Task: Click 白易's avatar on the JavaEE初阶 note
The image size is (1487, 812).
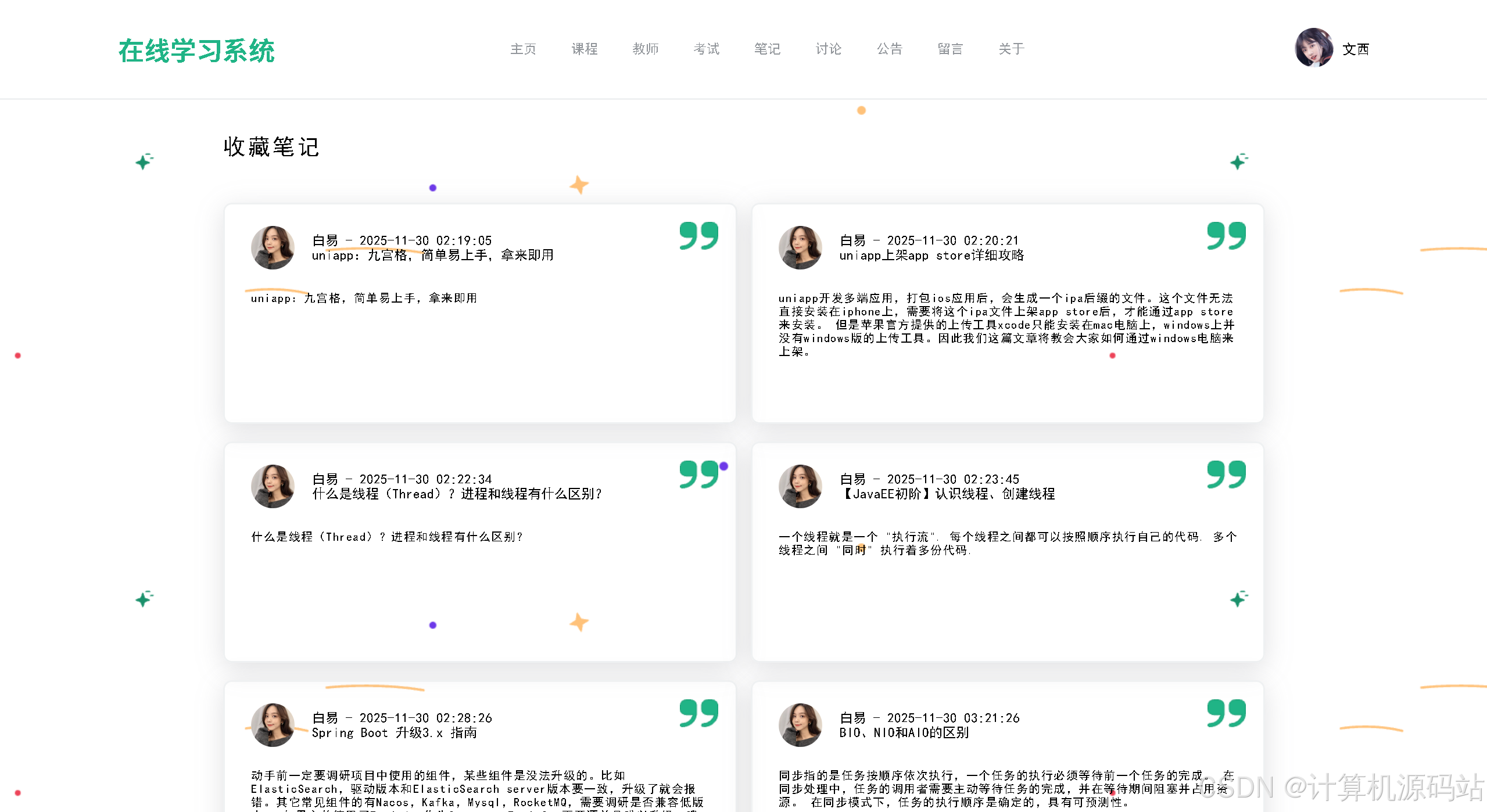Action: tap(800, 486)
